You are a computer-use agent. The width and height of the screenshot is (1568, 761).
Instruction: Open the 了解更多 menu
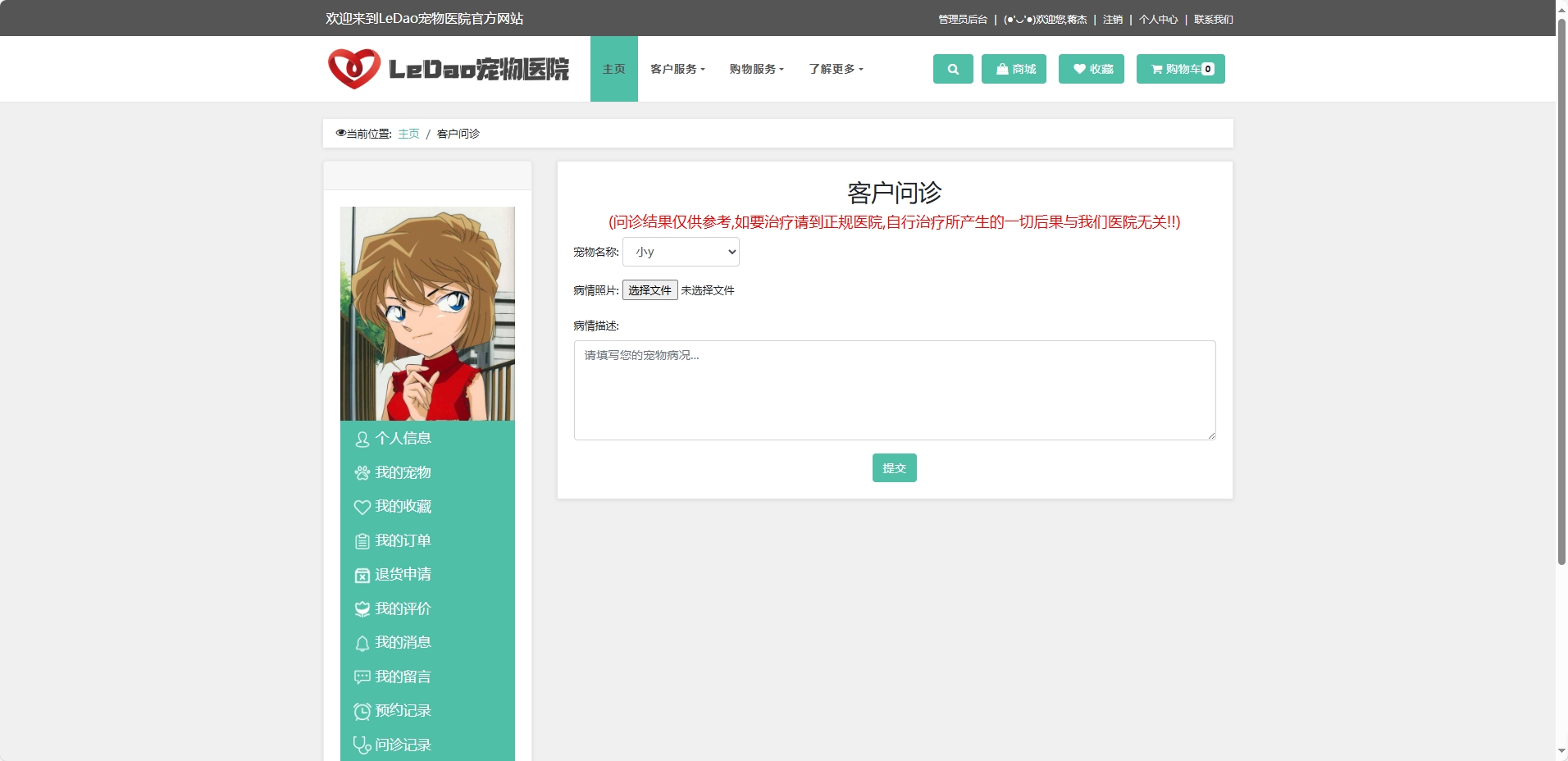click(x=835, y=69)
